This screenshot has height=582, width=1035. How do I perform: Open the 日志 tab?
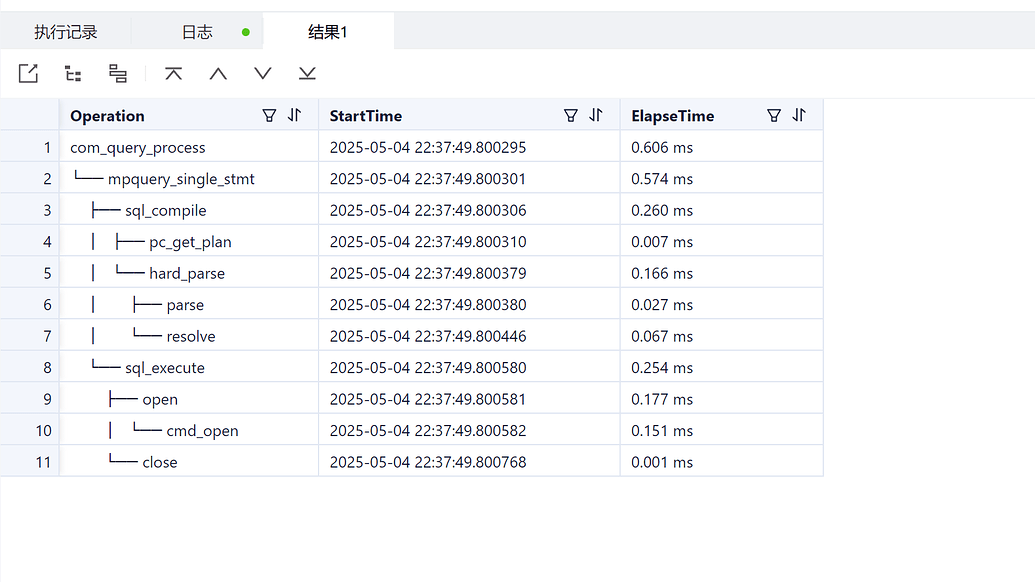pos(197,32)
